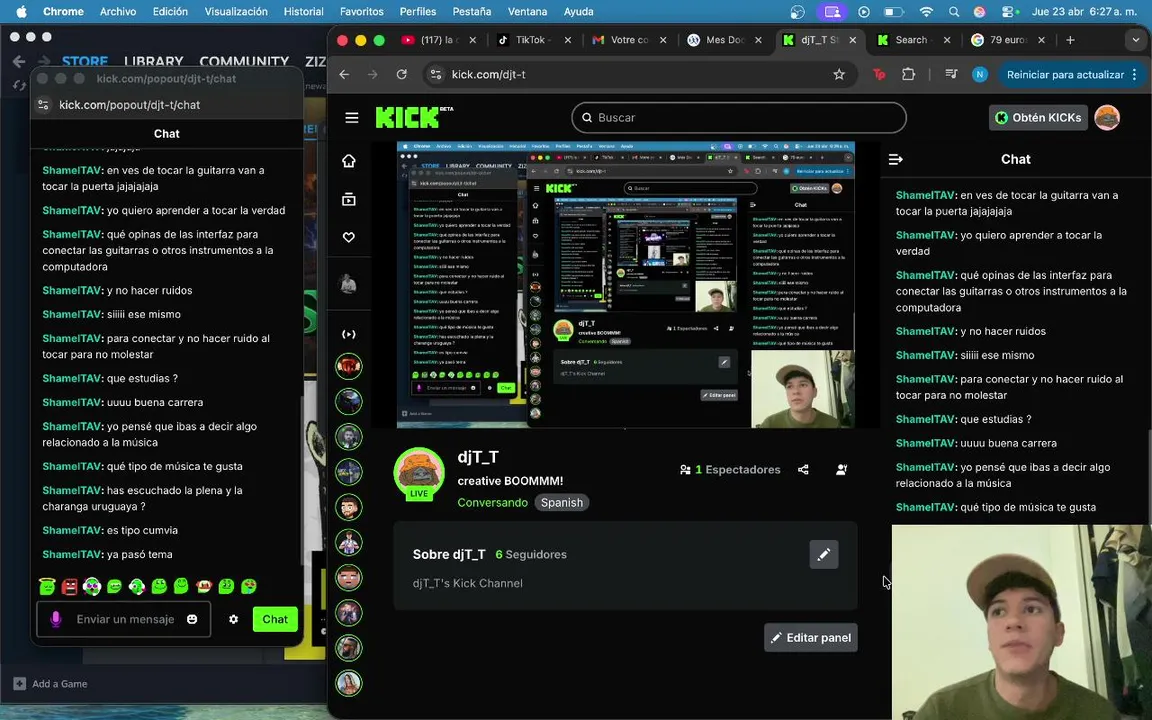Insert the red angry face emote
The width and height of the screenshot is (1152, 720).
(x=69, y=586)
